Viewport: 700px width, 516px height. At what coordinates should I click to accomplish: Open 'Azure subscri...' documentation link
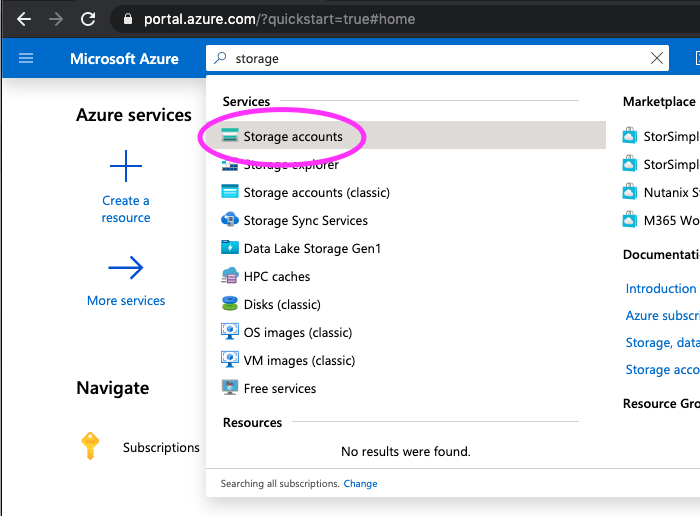[x=662, y=316]
